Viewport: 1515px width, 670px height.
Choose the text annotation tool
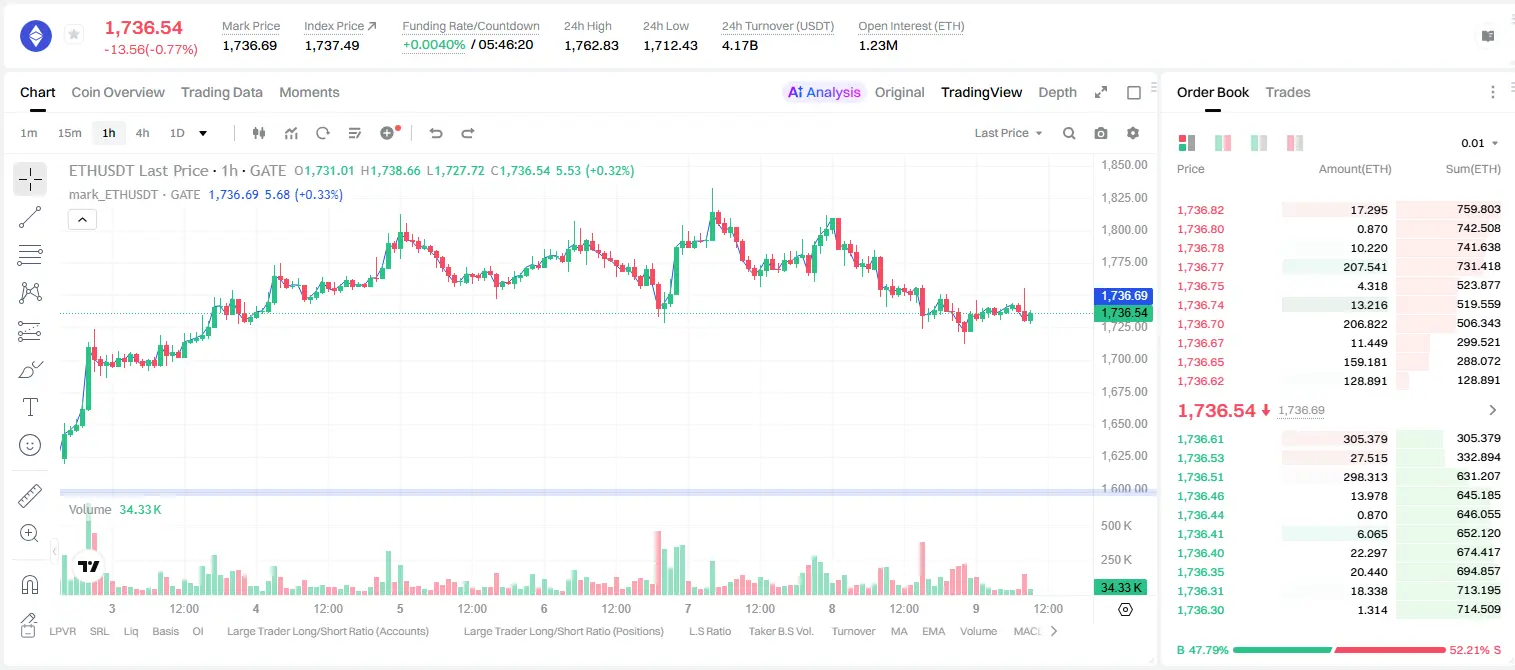tap(30, 407)
